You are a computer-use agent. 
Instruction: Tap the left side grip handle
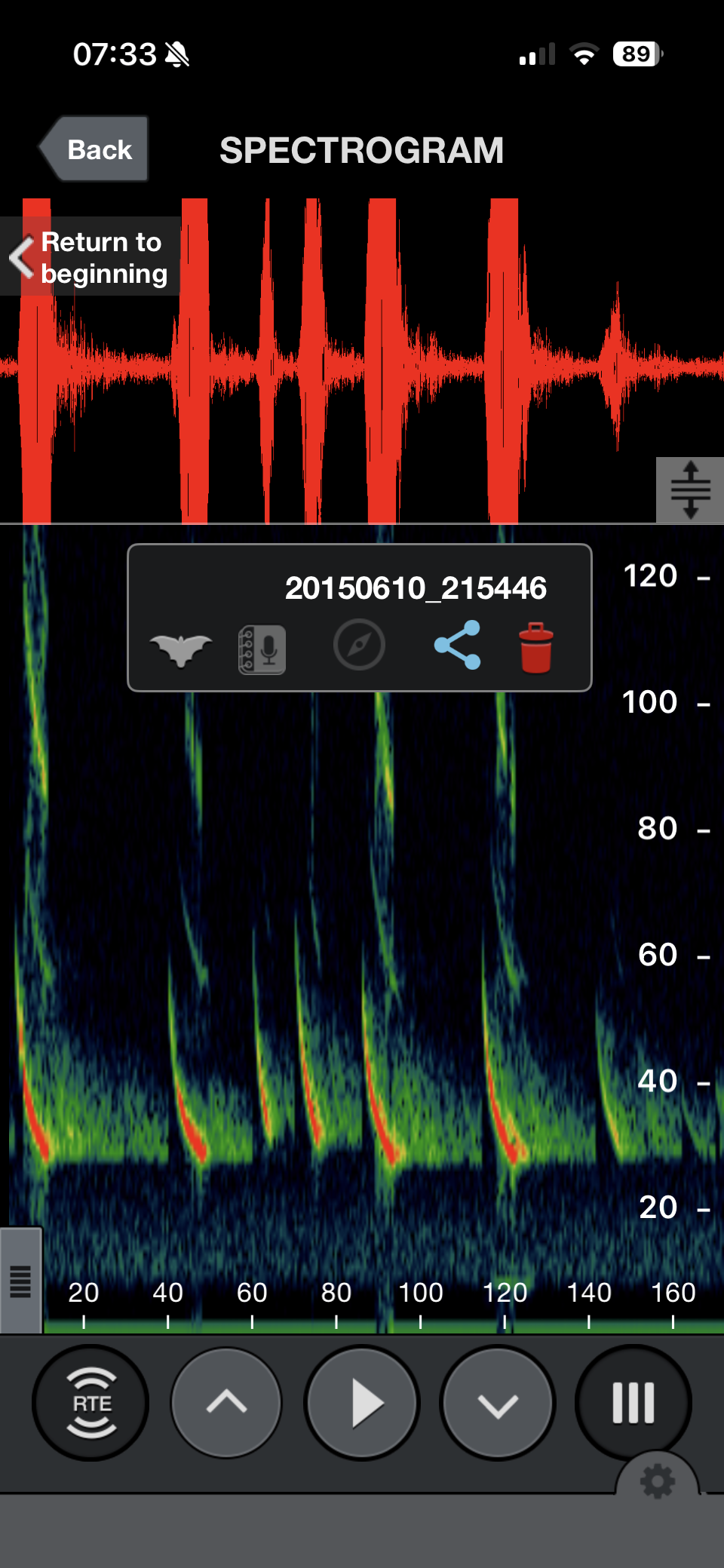coord(21,1281)
